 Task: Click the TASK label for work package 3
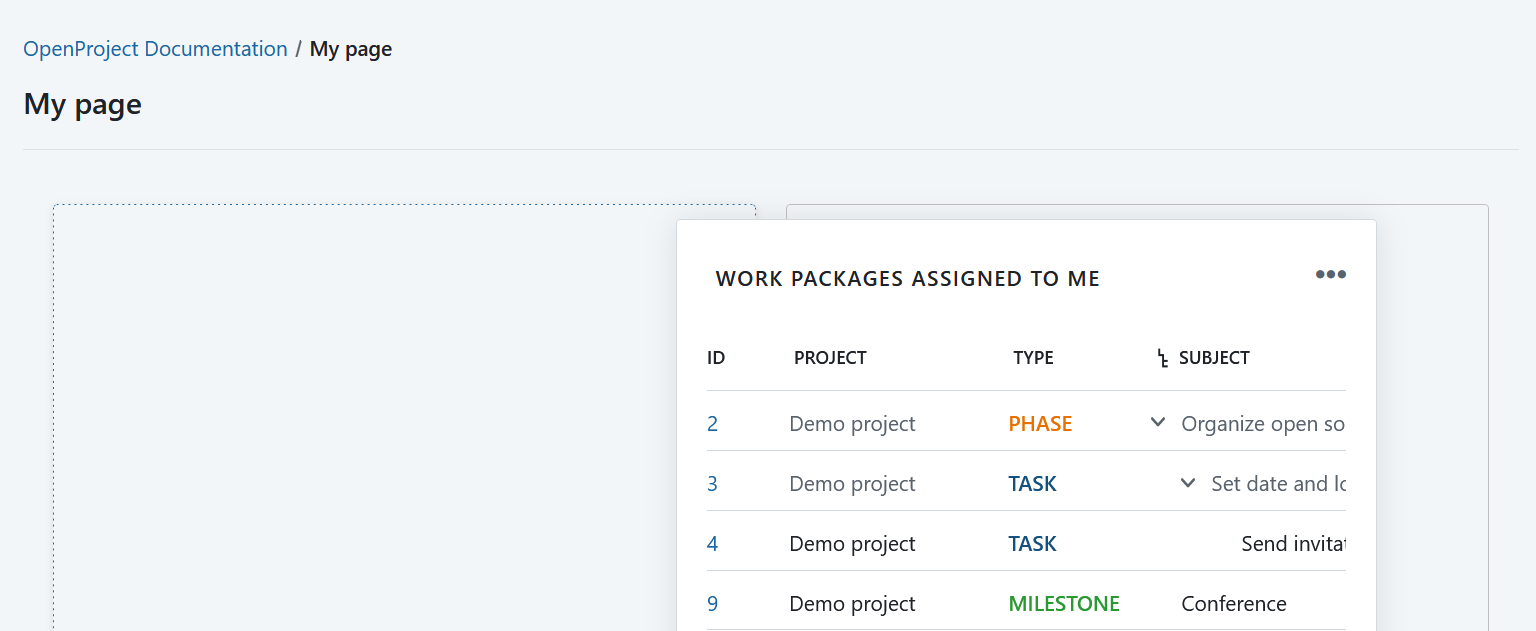[1032, 483]
